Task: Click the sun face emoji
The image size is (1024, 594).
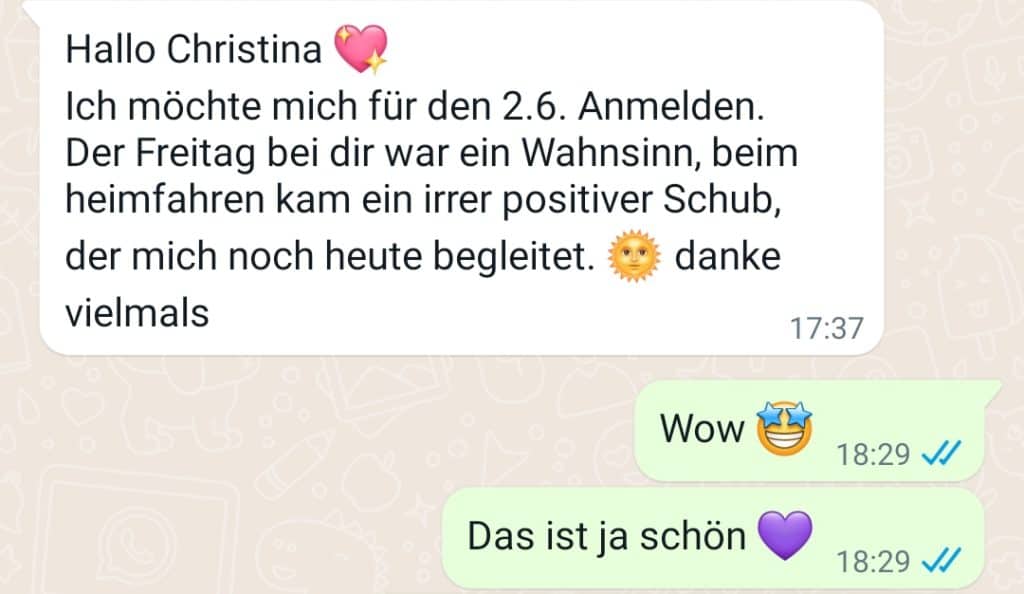Action: tap(633, 256)
